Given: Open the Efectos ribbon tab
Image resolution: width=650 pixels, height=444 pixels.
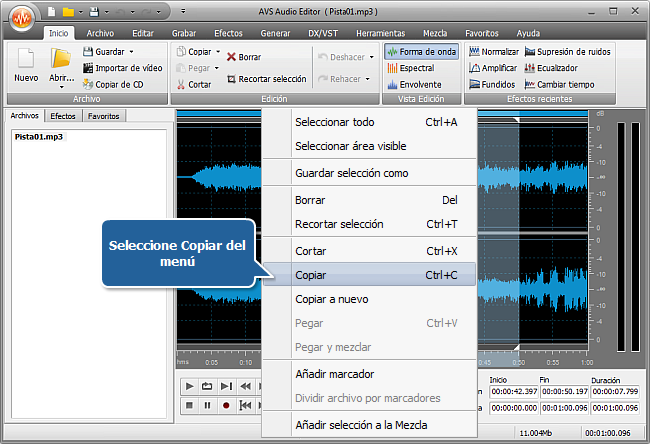Looking at the screenshot, I should click(228, 33).
